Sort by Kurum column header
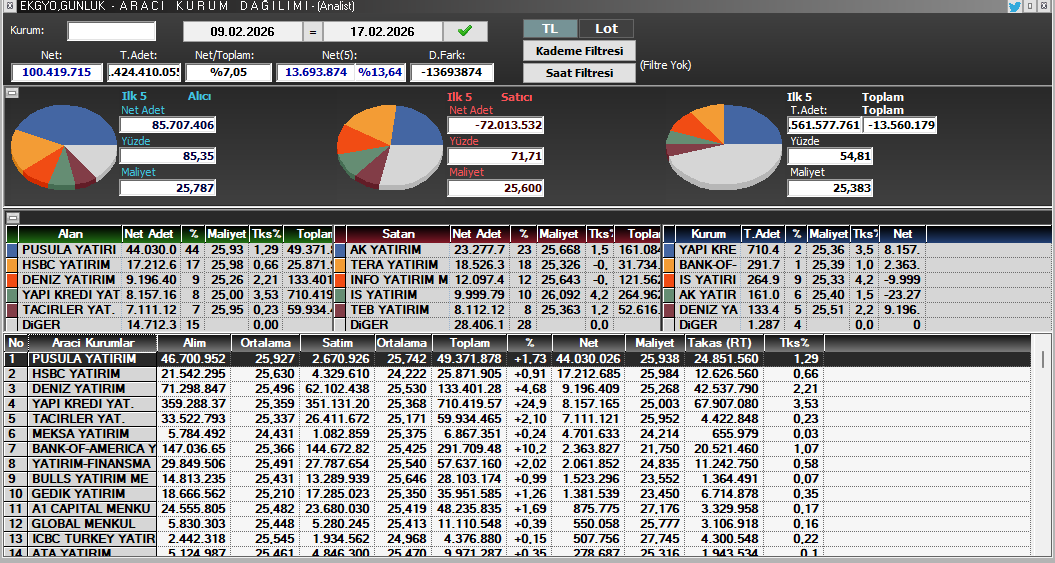Image resolution: width=1055 pixels, height=563 pixels. click(x=708, y=234)
